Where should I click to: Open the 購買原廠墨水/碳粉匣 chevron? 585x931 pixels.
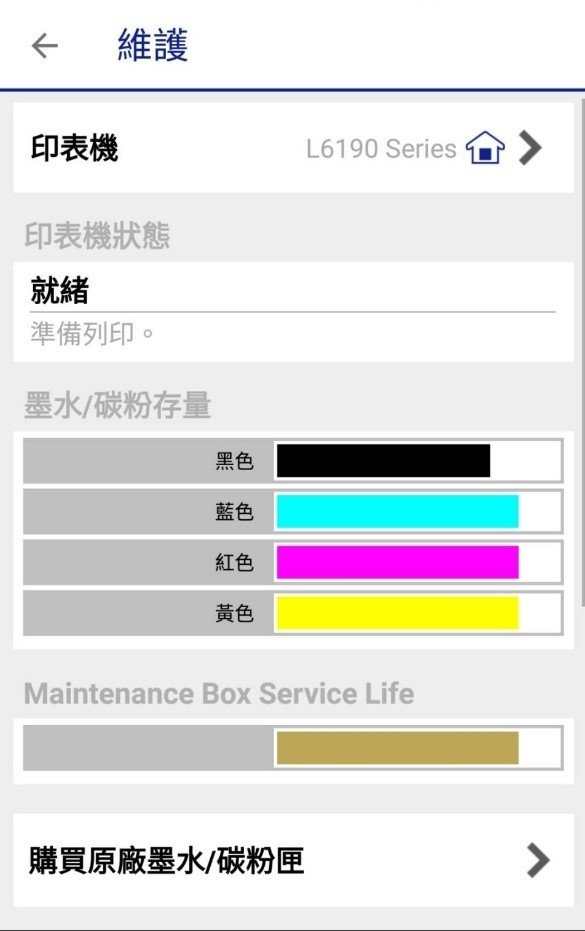537,860
